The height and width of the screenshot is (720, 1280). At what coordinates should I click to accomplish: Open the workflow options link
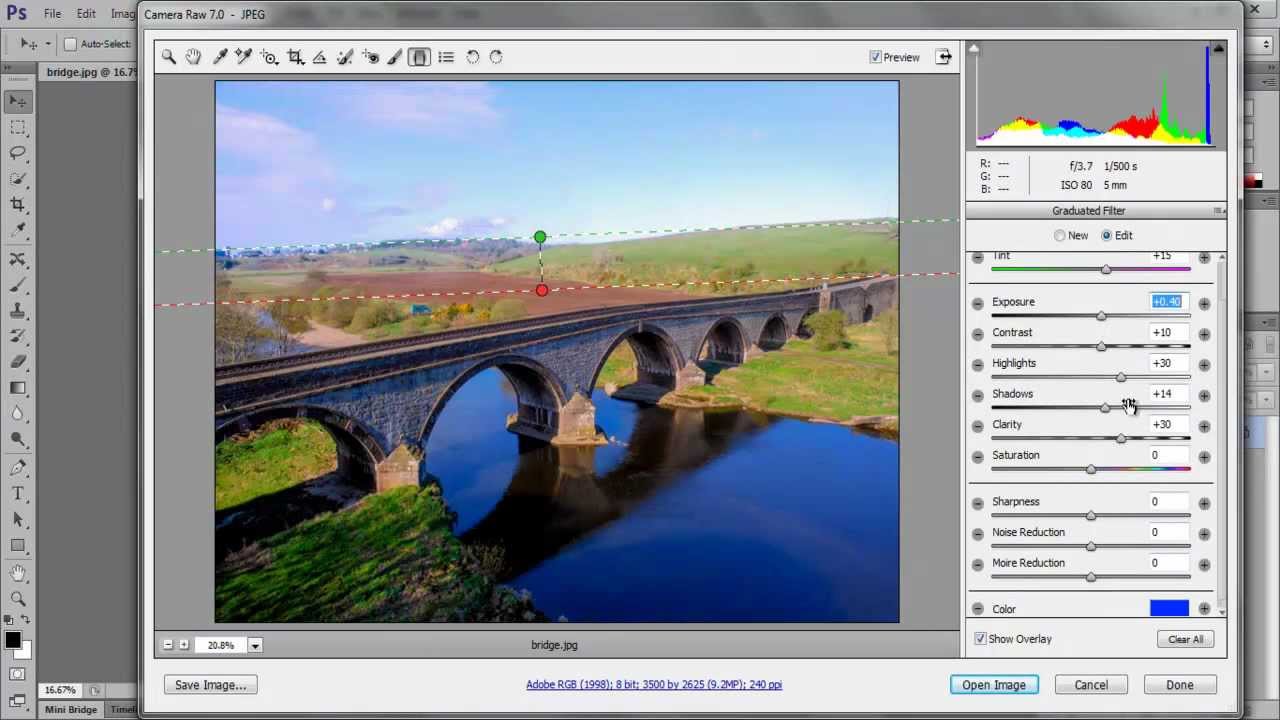pyautogui.click(x=654, y=685)
